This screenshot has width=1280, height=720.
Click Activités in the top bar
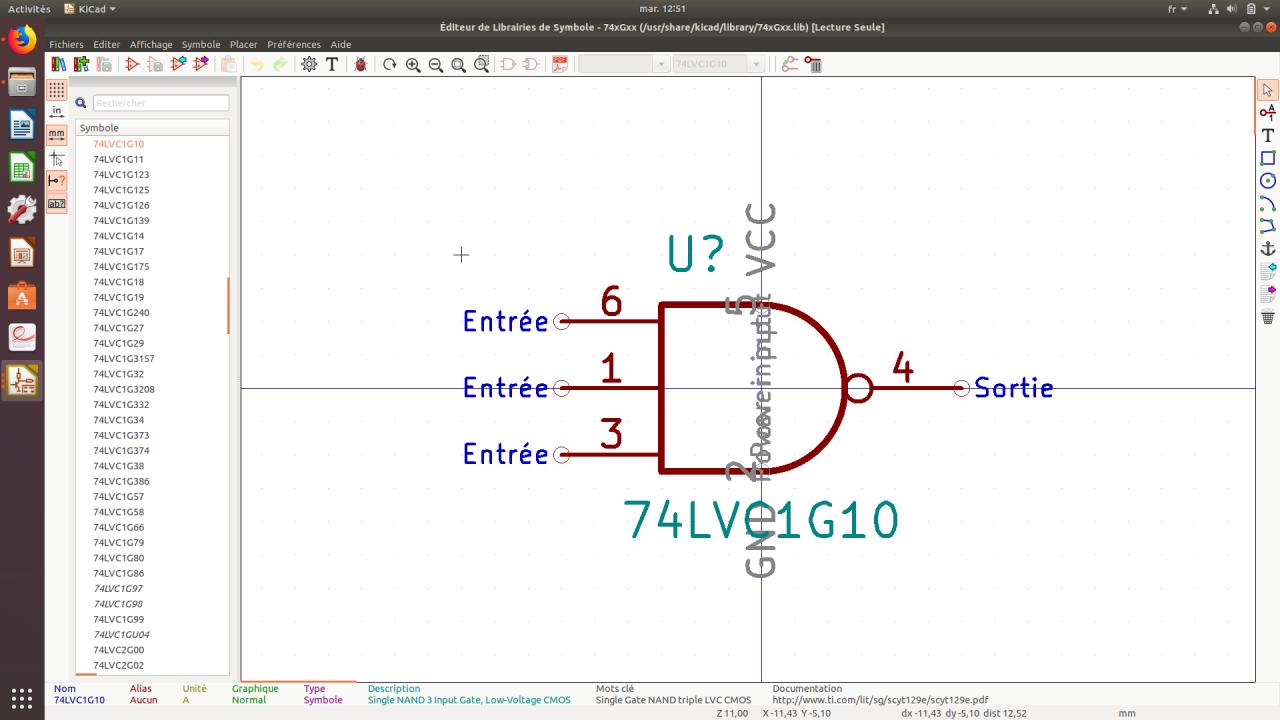coord(29,9)
